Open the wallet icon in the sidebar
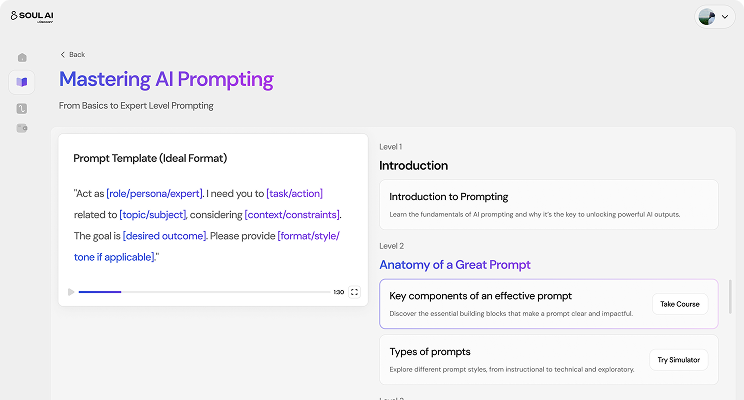The height and width of the screenshot is (400, 744). pos(22,128)
